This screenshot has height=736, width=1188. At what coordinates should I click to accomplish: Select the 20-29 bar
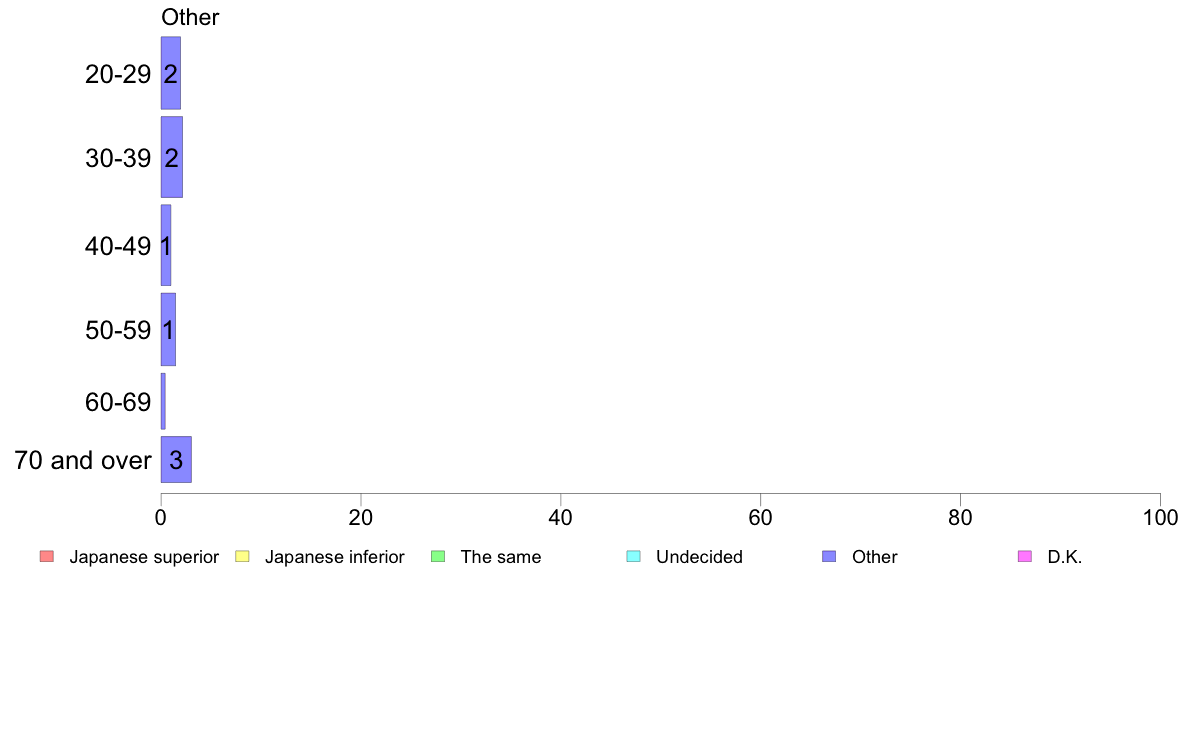point(170,73)
